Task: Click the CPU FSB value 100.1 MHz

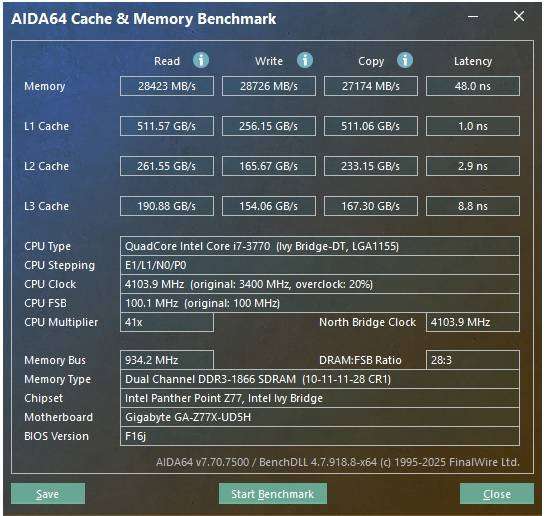Action: click(320, 303)
